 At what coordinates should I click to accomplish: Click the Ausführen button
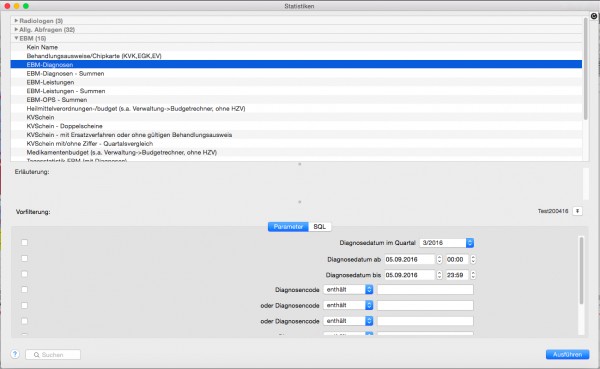(x=567, y=354)
